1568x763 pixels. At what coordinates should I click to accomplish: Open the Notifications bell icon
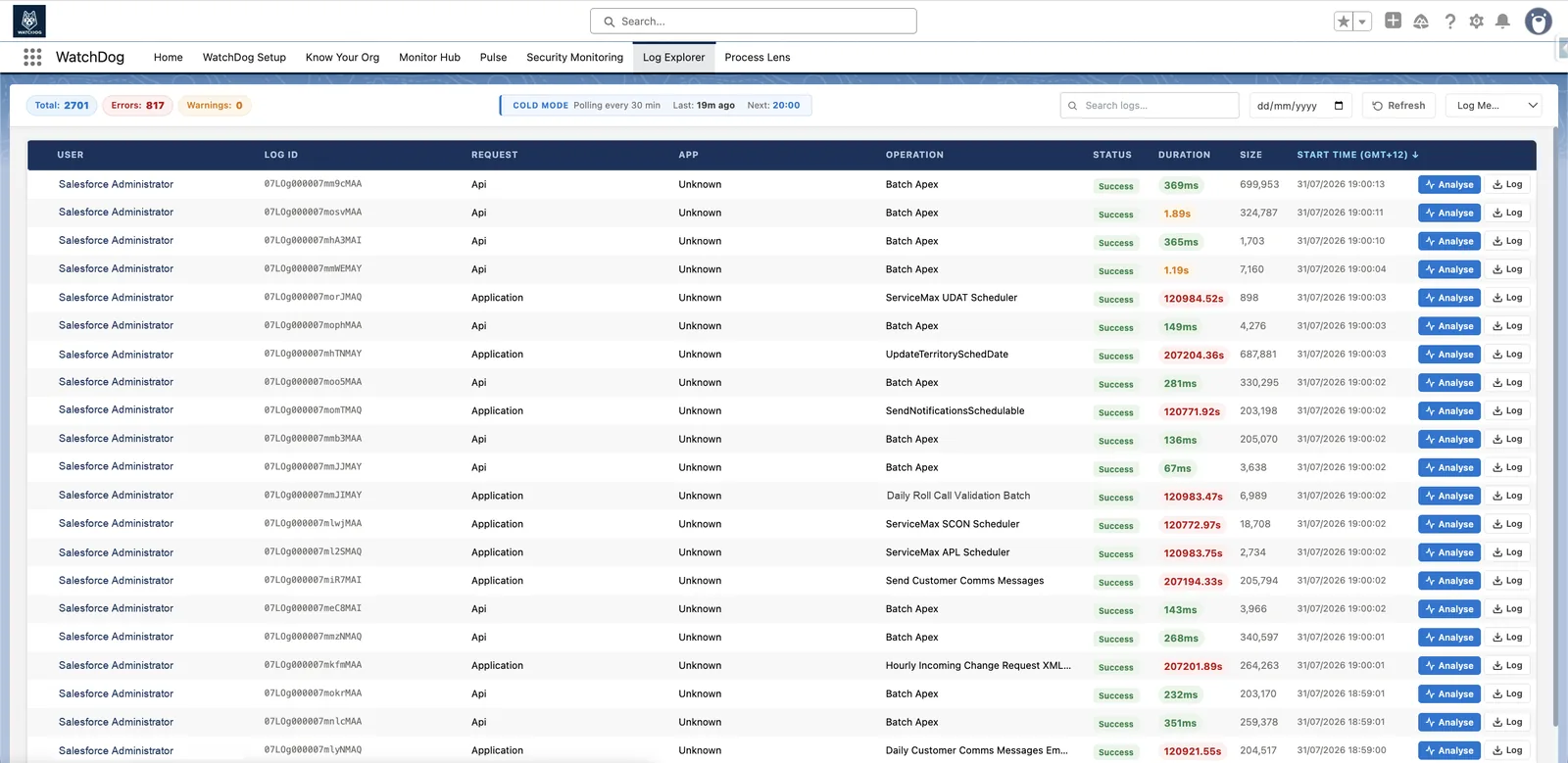click(x=1502, y=22)
